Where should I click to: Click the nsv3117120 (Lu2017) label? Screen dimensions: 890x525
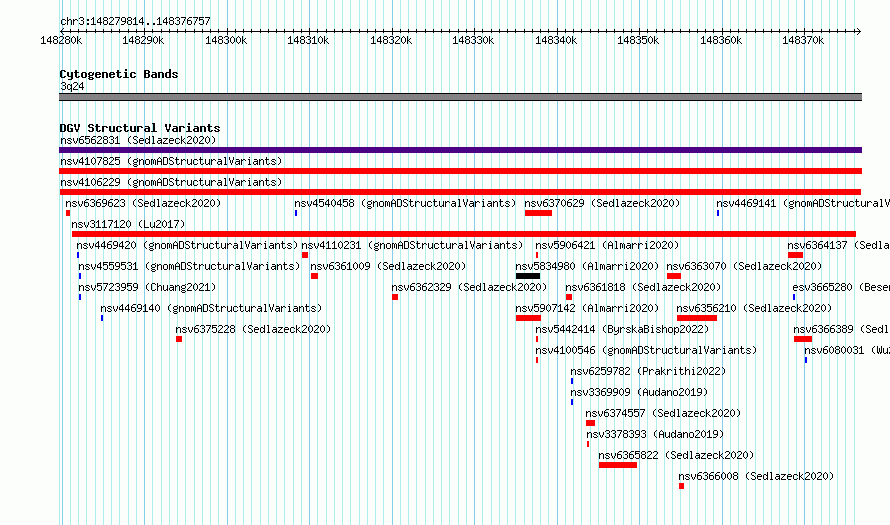pos(128,224)
